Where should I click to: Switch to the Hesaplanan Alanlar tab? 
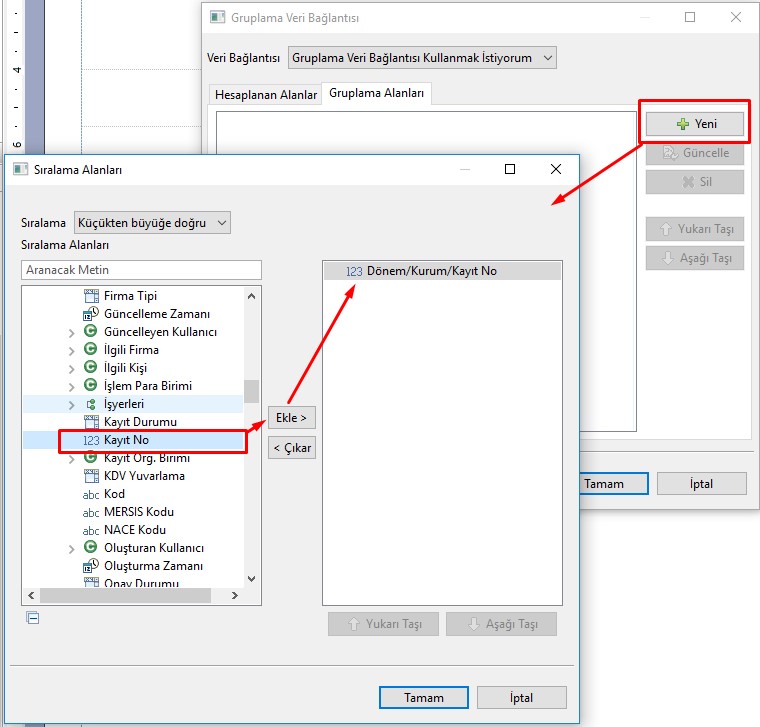[x=265, y=95]
